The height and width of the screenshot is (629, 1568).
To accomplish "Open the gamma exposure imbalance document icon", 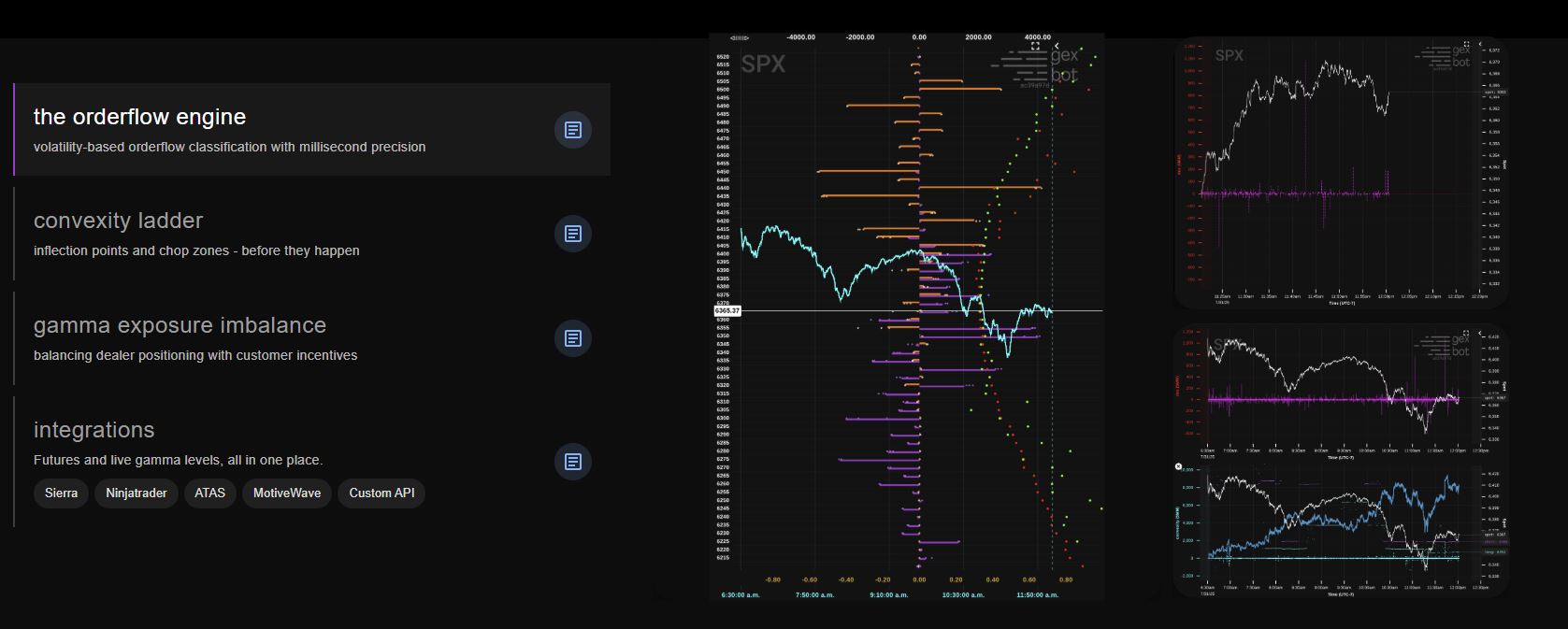I will click(573, 338).
